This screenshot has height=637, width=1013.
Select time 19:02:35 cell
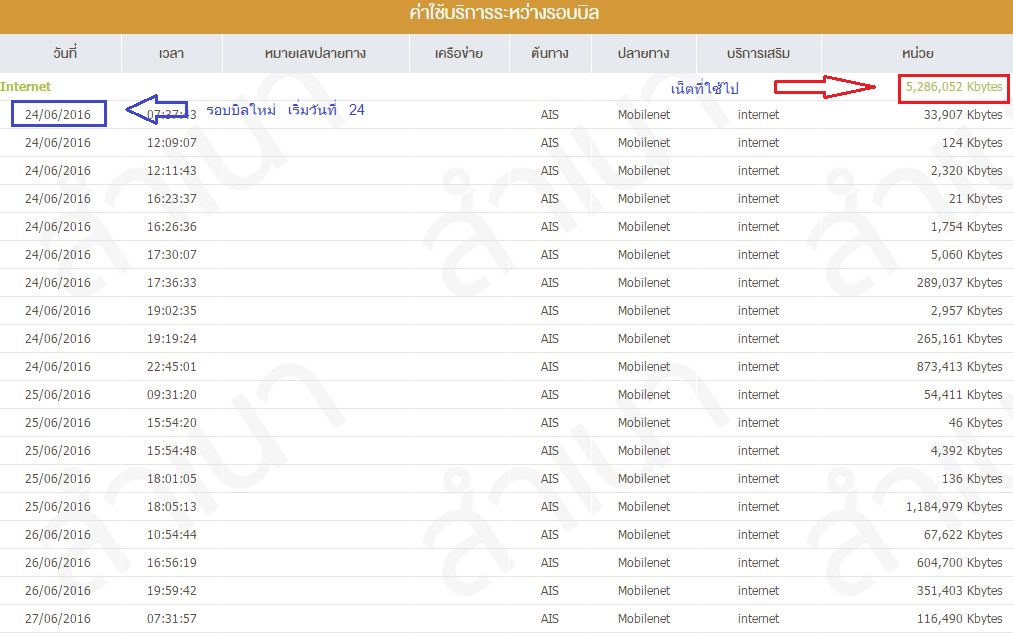tap(172, 310)
